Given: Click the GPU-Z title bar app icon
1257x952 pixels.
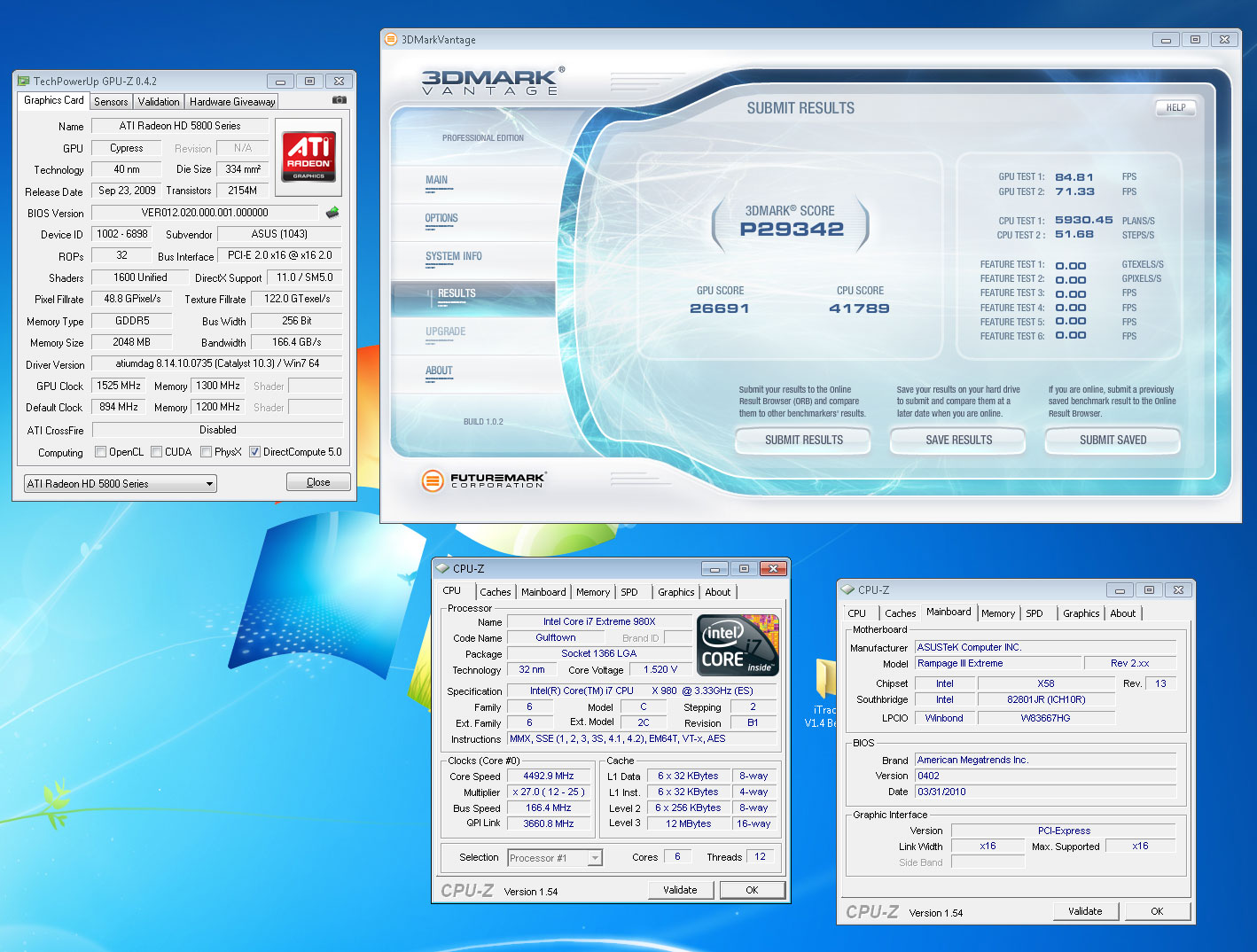Looking at the screenshot, I should point(24,81).
